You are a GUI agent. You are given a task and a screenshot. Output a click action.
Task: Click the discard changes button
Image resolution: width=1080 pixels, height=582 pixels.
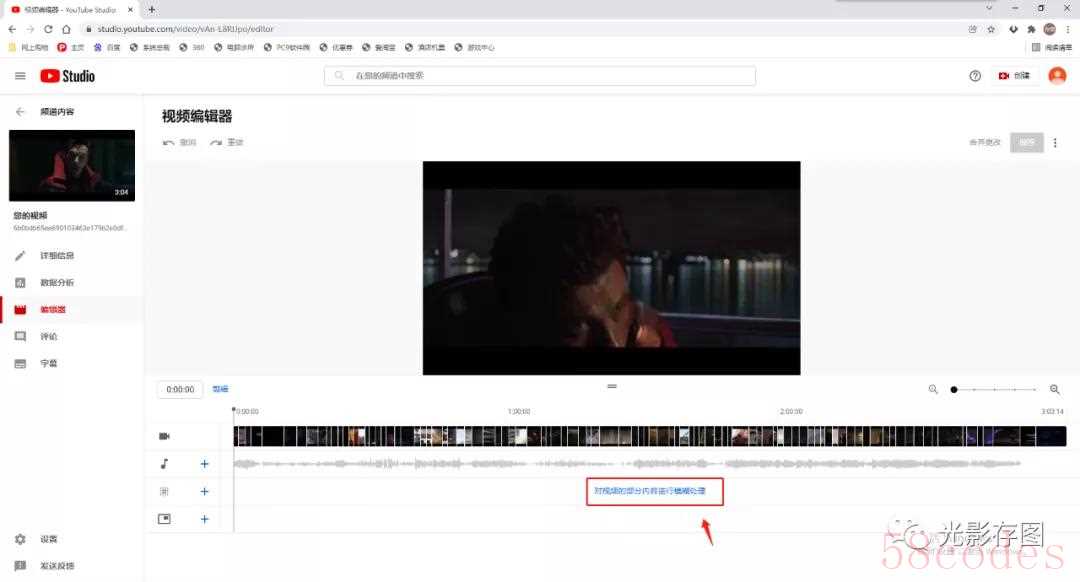click(x=984, y=143)
